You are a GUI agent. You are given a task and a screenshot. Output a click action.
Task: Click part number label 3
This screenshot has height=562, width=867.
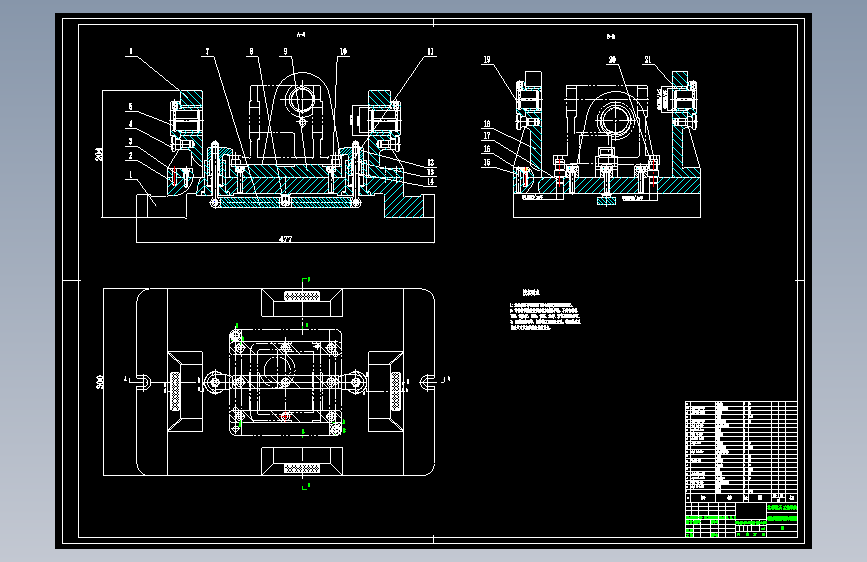point(130,142)
